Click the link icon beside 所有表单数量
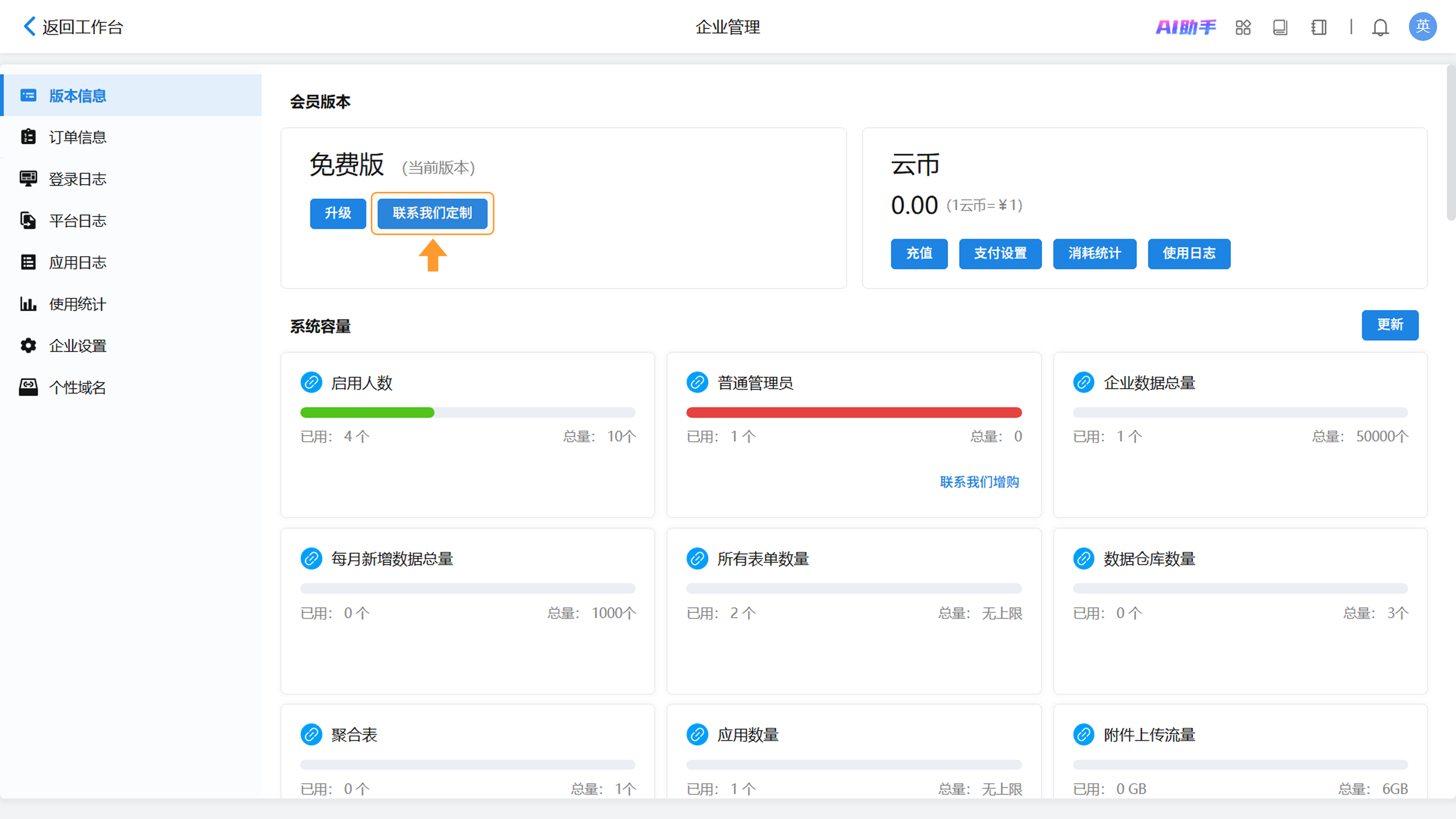 tap(698, 559)
